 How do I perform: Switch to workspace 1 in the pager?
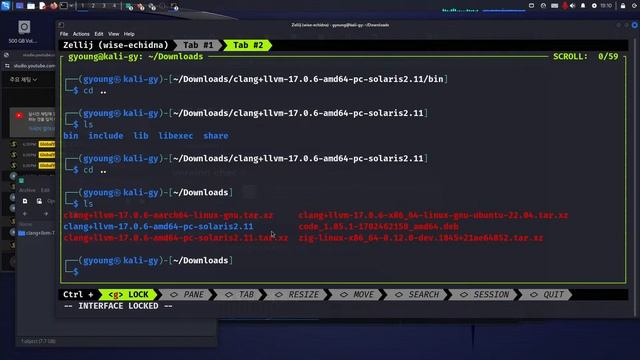pyautogui.click(x=82, y=6)
